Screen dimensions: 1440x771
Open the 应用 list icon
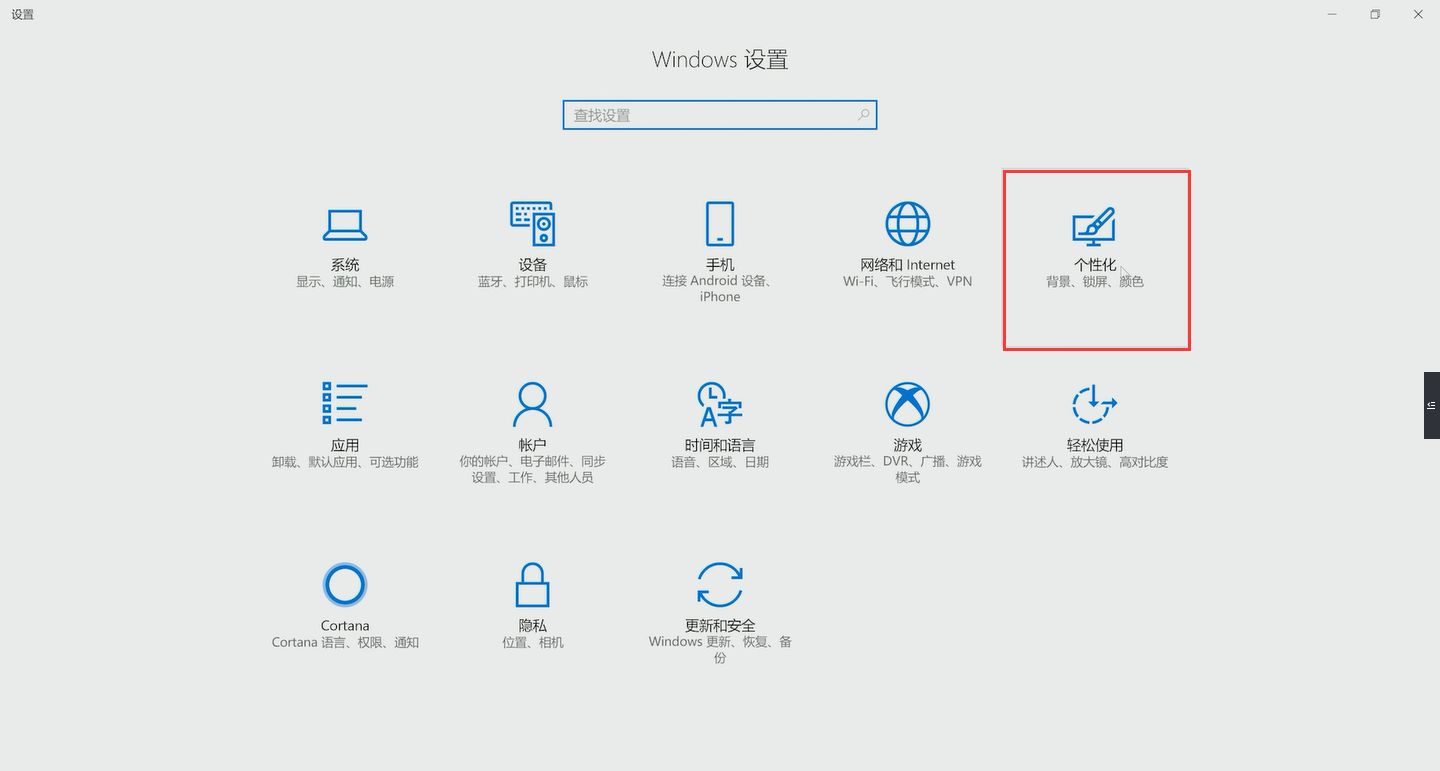pos(345,404)
